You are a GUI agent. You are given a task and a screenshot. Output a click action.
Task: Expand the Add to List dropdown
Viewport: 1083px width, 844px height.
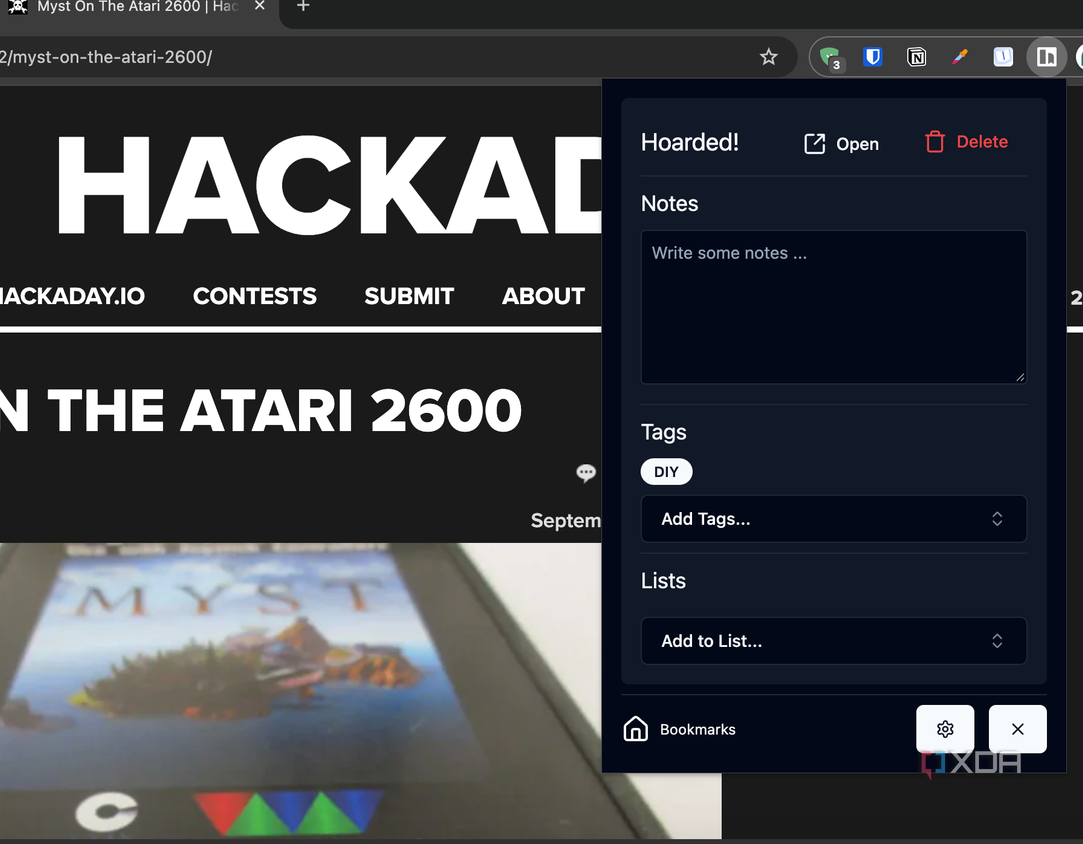[834, 641]
